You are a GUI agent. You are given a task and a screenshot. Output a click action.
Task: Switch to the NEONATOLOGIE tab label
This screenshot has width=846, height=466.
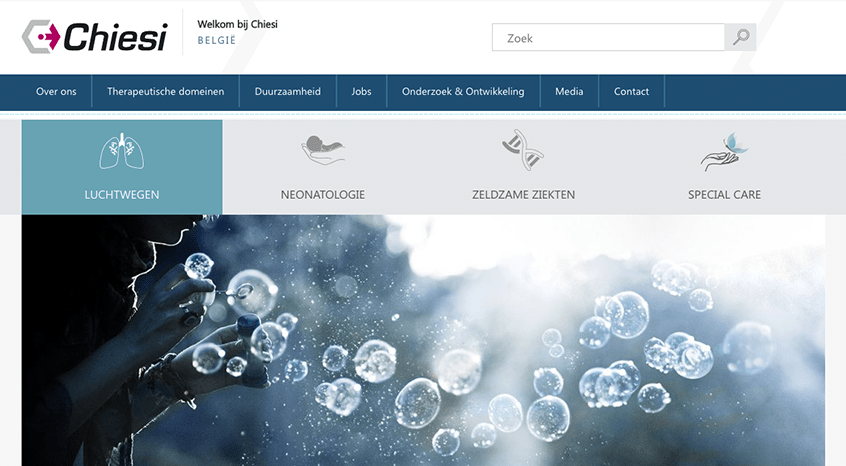point(322,195)
